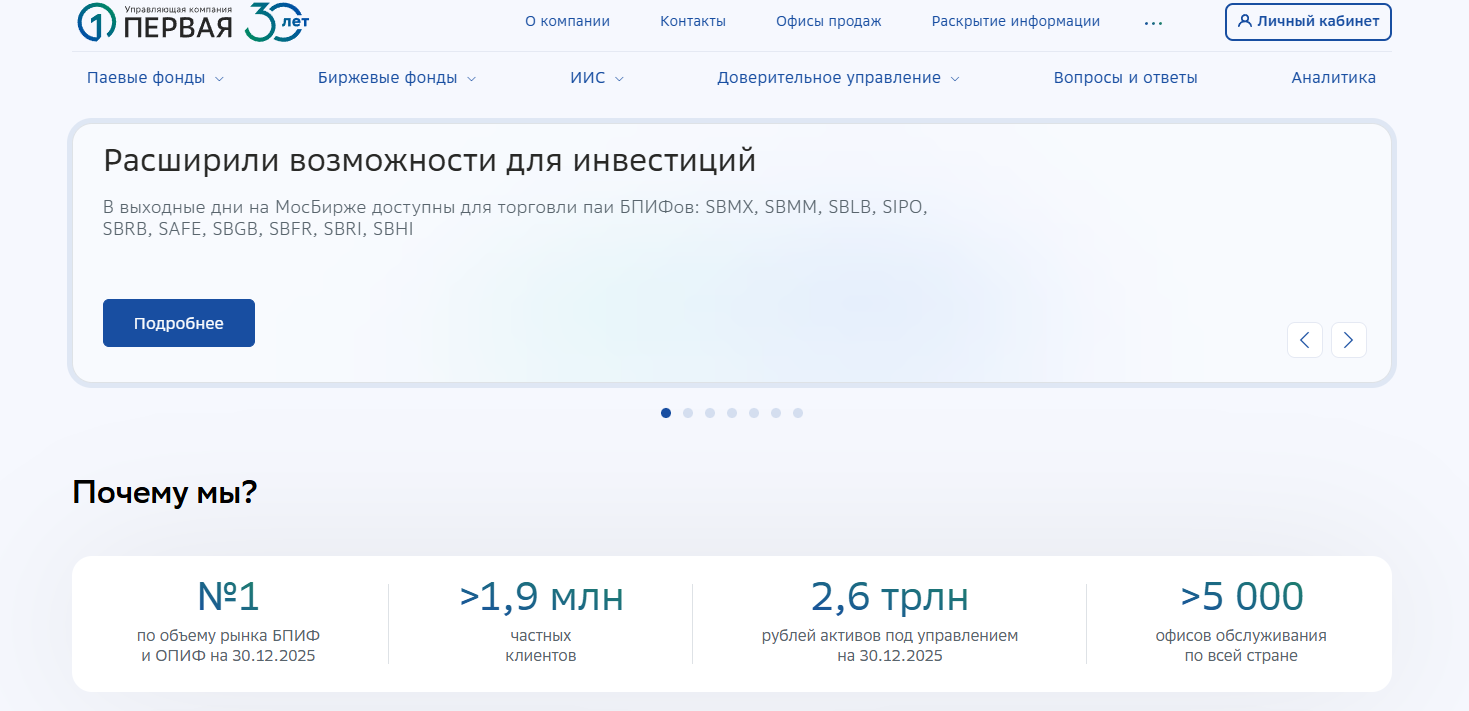Click the left carousel arrow

click(x=1304, y=340)
